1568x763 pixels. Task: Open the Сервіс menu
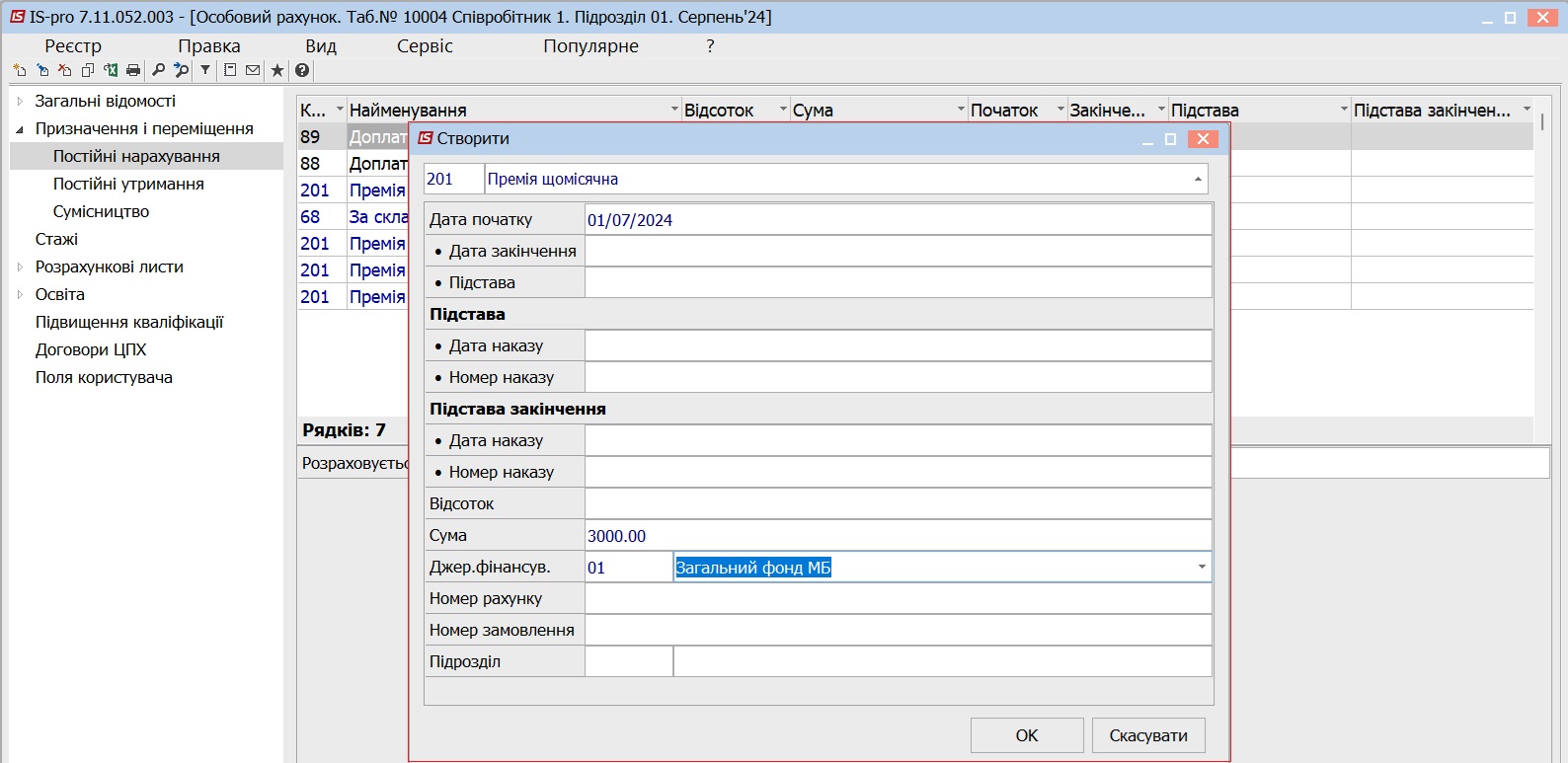[x=425, y=46]
